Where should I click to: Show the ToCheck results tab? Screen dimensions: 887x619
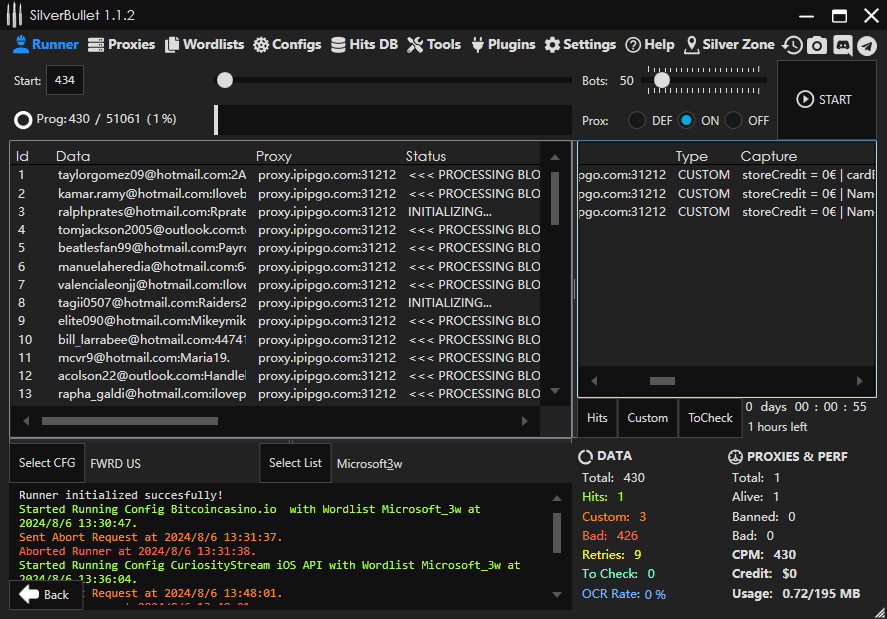coord(710,418)
